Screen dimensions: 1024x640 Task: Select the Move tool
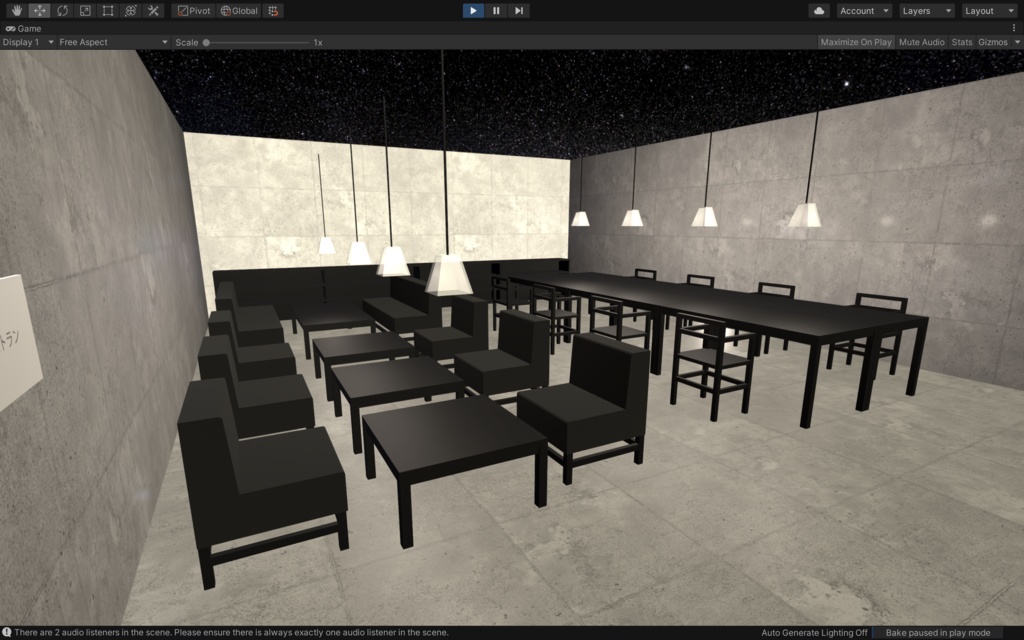pyautogui.click(x=39, y=10)
